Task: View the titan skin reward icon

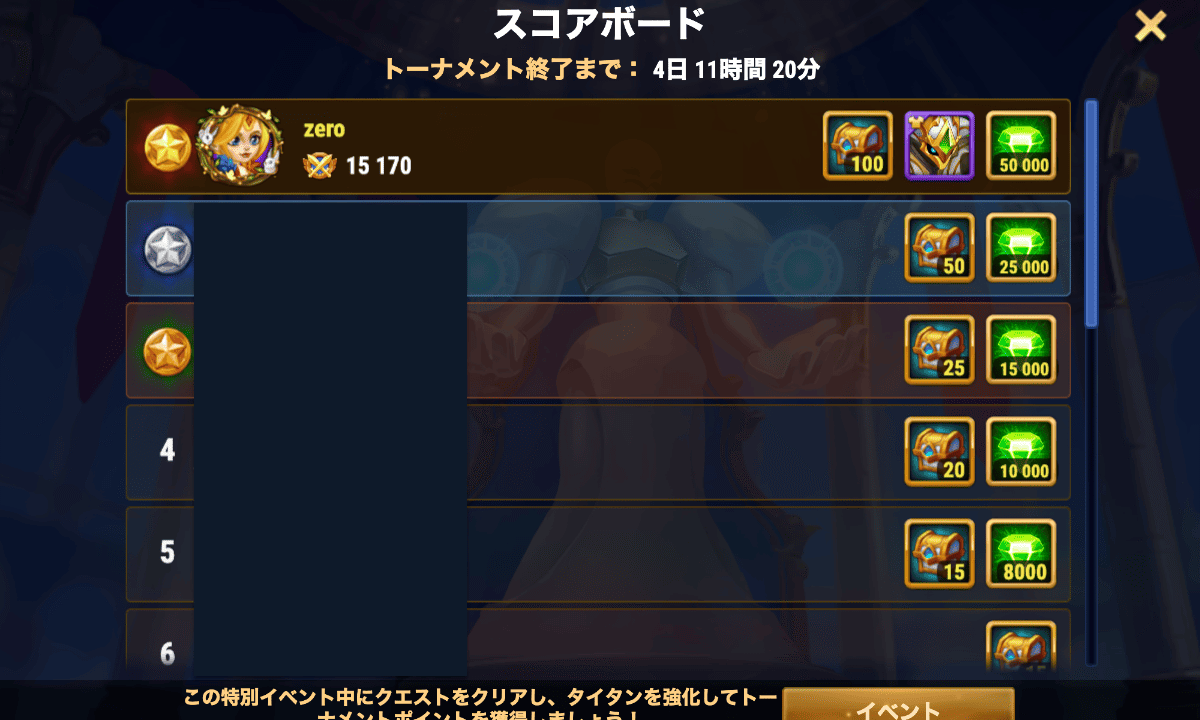Action: [939, 146]
